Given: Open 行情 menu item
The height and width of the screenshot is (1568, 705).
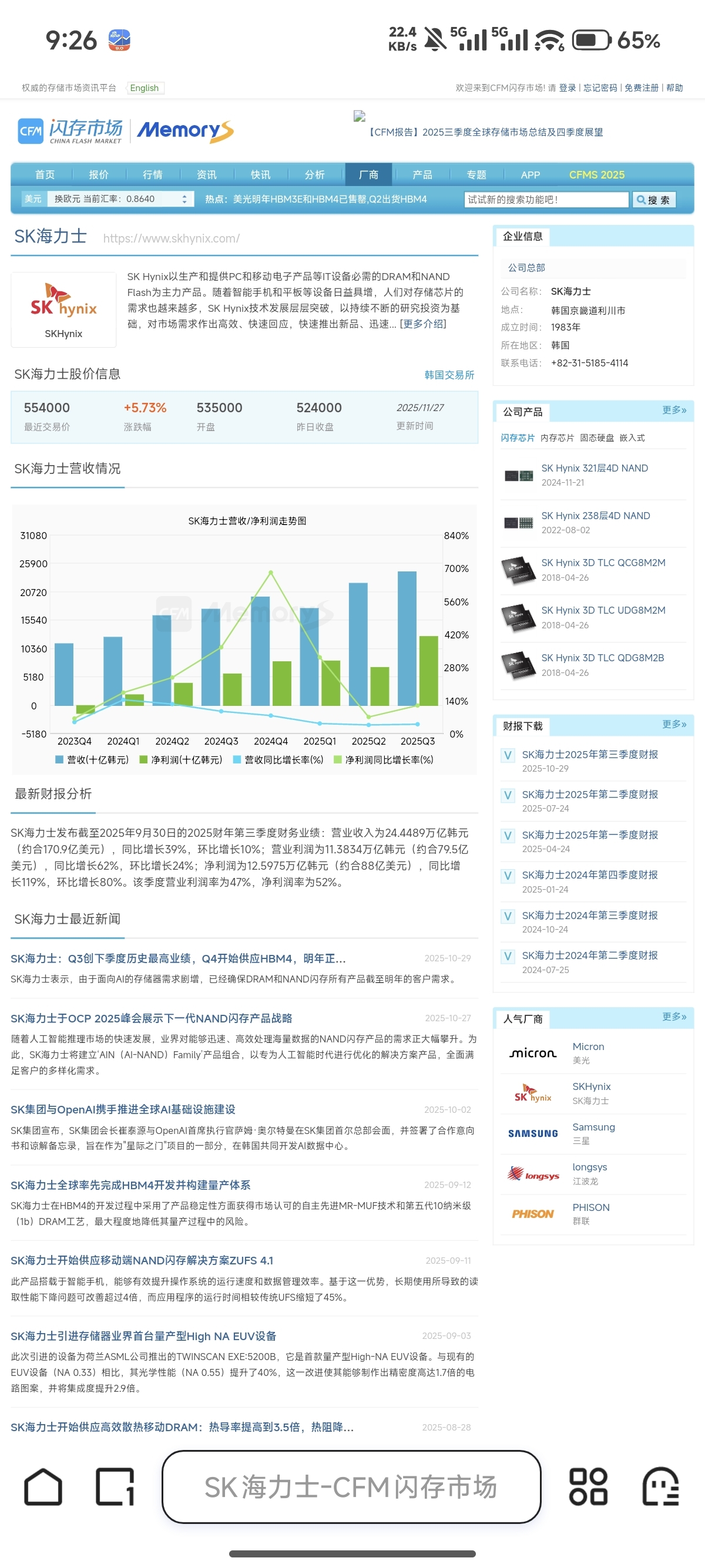Looking at the screenshot, I should click(x=152, y=174).
